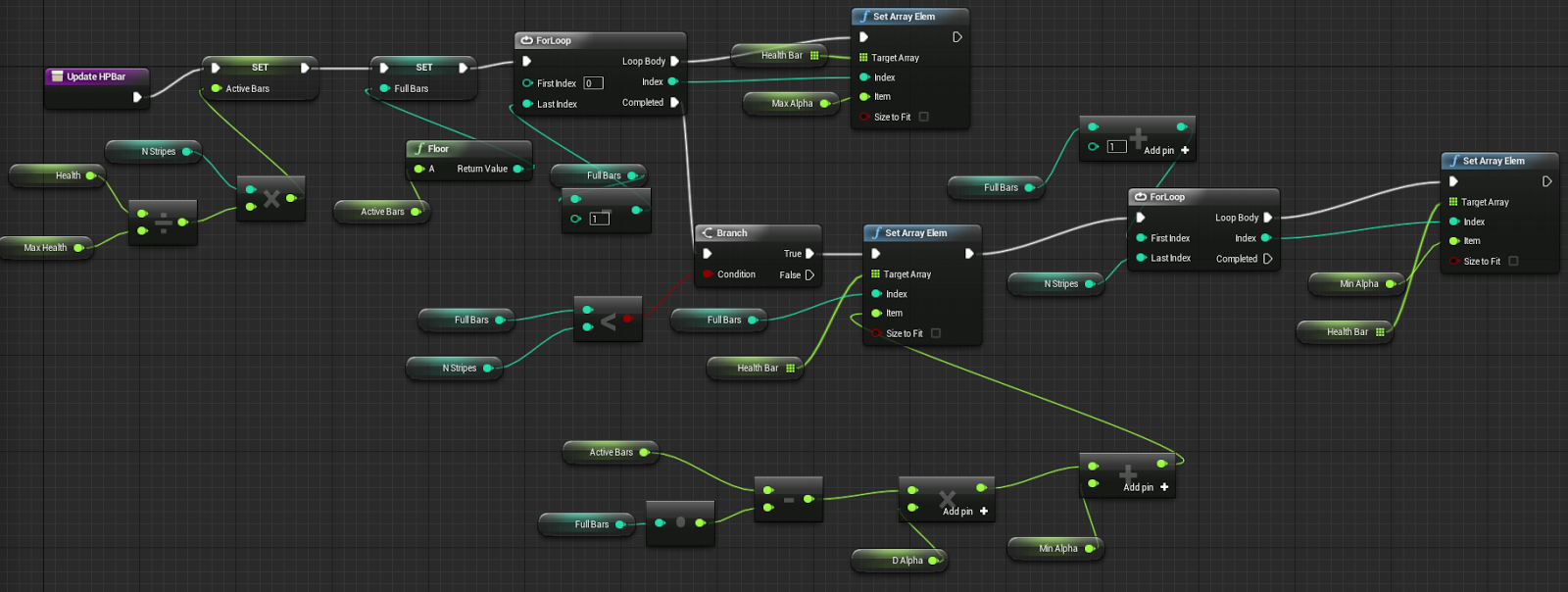Click the SET Active Bars node title
Screen dimensions: 1568x592
click(x=260, y=68)
